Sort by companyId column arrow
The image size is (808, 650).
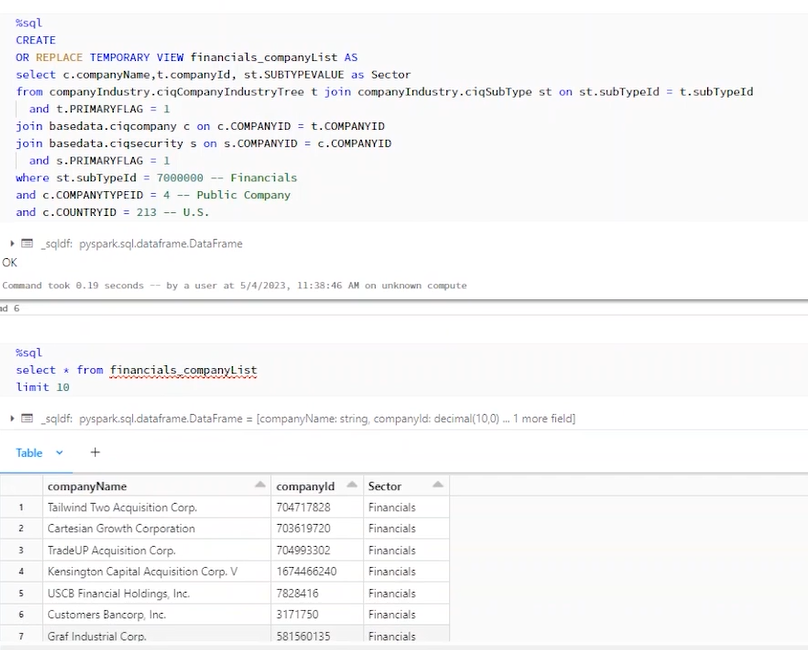click(351, 486)
